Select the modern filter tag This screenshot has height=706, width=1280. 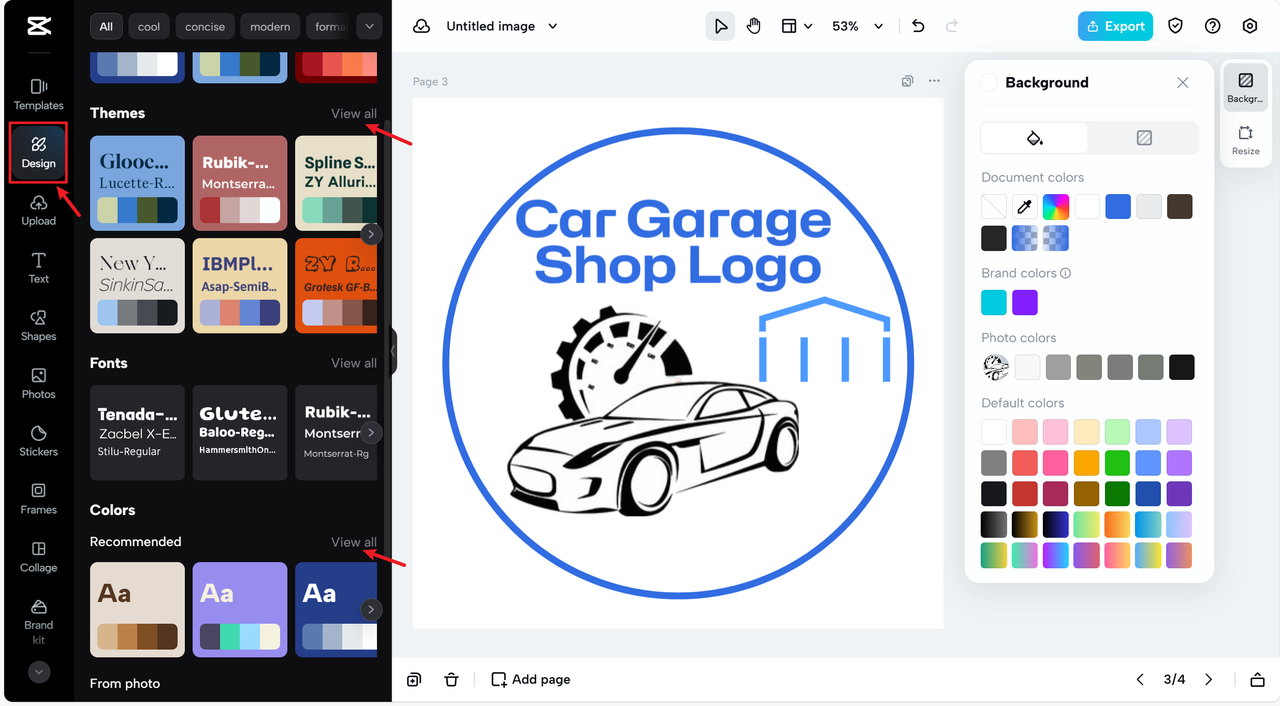tap(270, 26)
